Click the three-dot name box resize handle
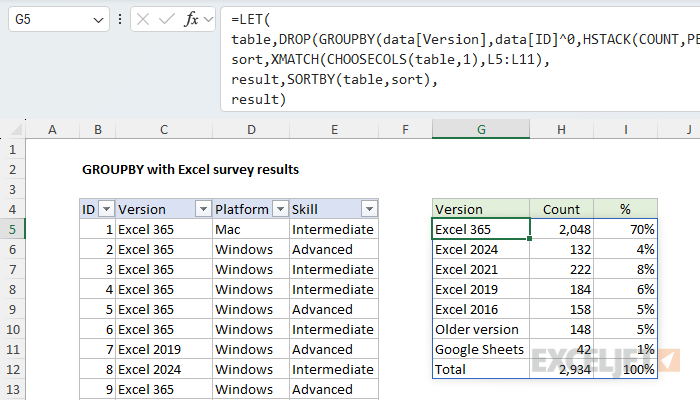Viewport: 700px width, 400px height. tap(120, 20)
